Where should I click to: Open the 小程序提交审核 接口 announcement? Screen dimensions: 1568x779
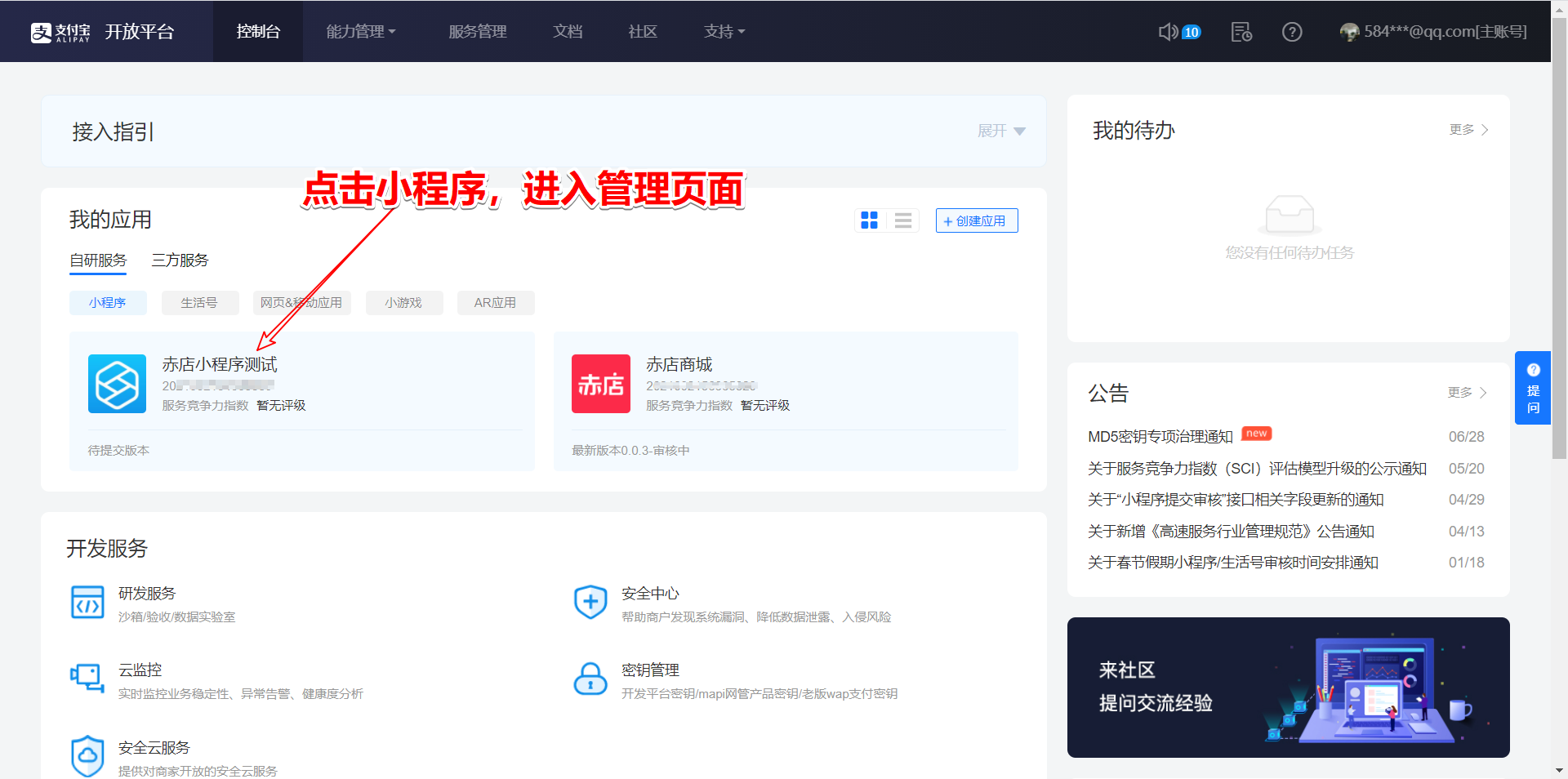pyautogui.click(x=1236, y=500)
